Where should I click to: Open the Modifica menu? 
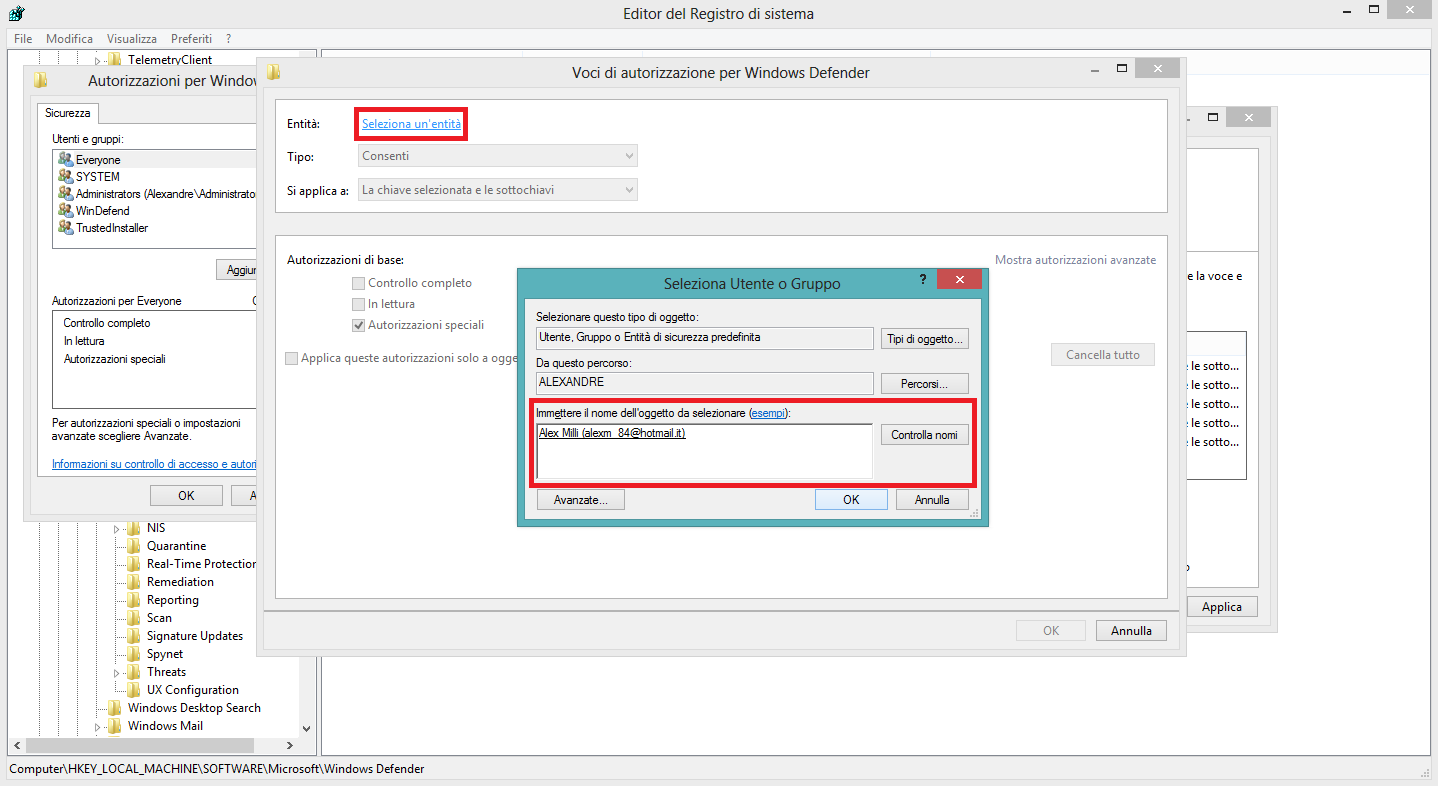pyautogui.click(x=70, y=38)
